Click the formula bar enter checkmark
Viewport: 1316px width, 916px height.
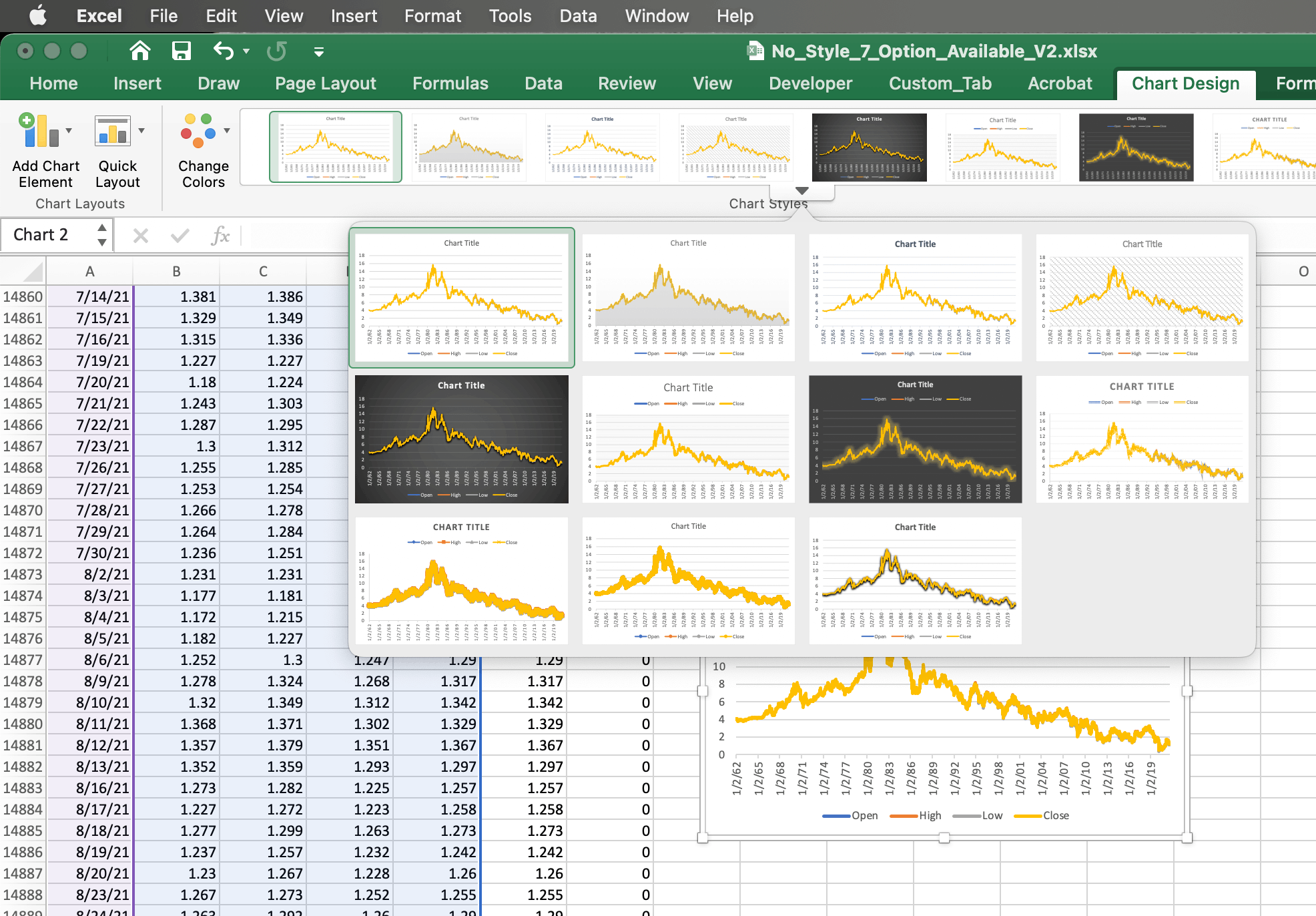click(180, 235)
